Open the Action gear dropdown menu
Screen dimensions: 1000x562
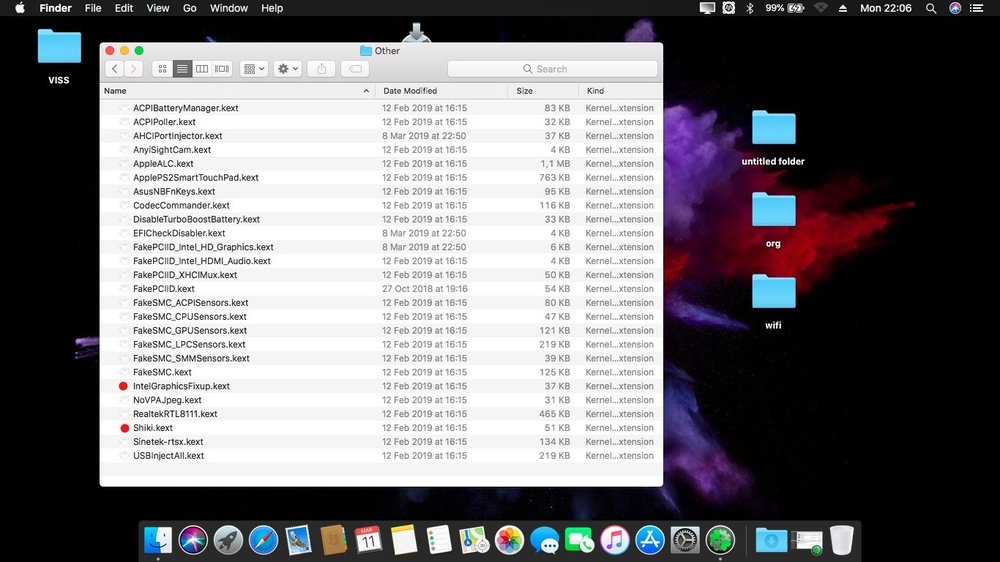[x=288, y=69]
